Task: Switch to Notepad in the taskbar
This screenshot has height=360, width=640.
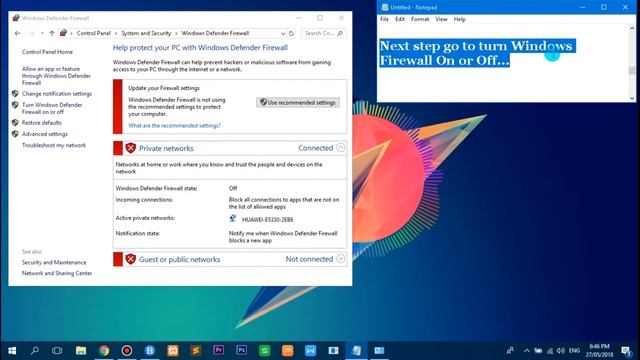Action: (x=356, y=351)
